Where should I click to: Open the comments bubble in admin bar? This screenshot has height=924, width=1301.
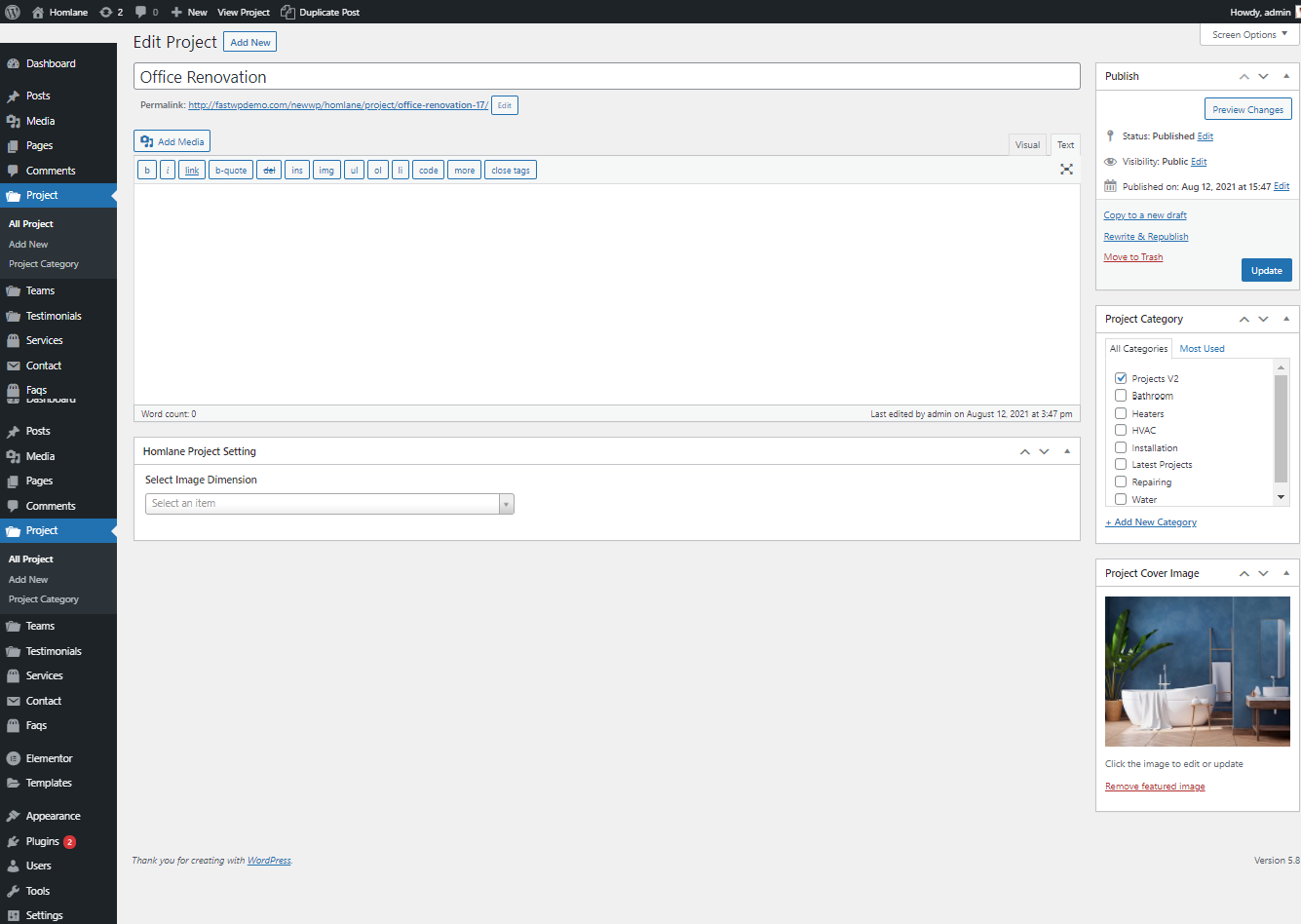141,12
